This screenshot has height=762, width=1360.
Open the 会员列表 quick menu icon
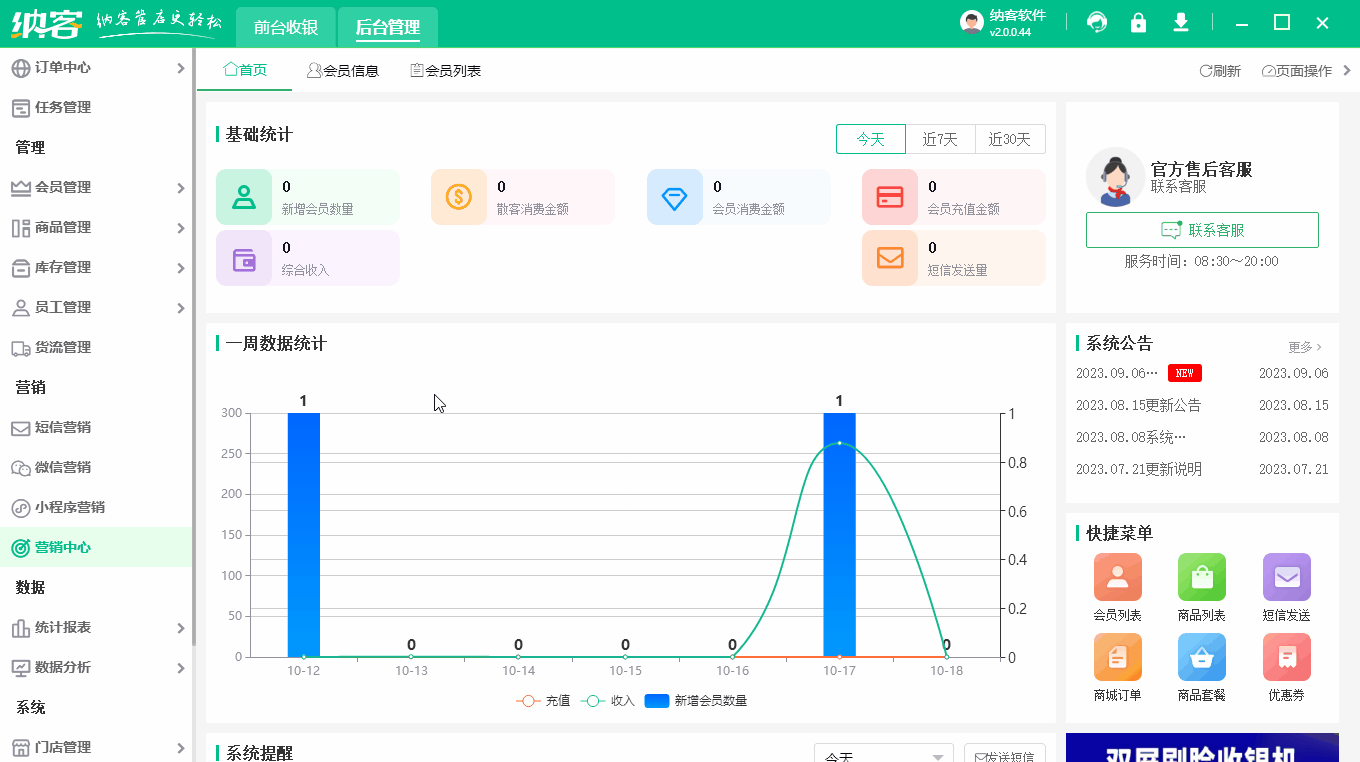pos(1117,577)
